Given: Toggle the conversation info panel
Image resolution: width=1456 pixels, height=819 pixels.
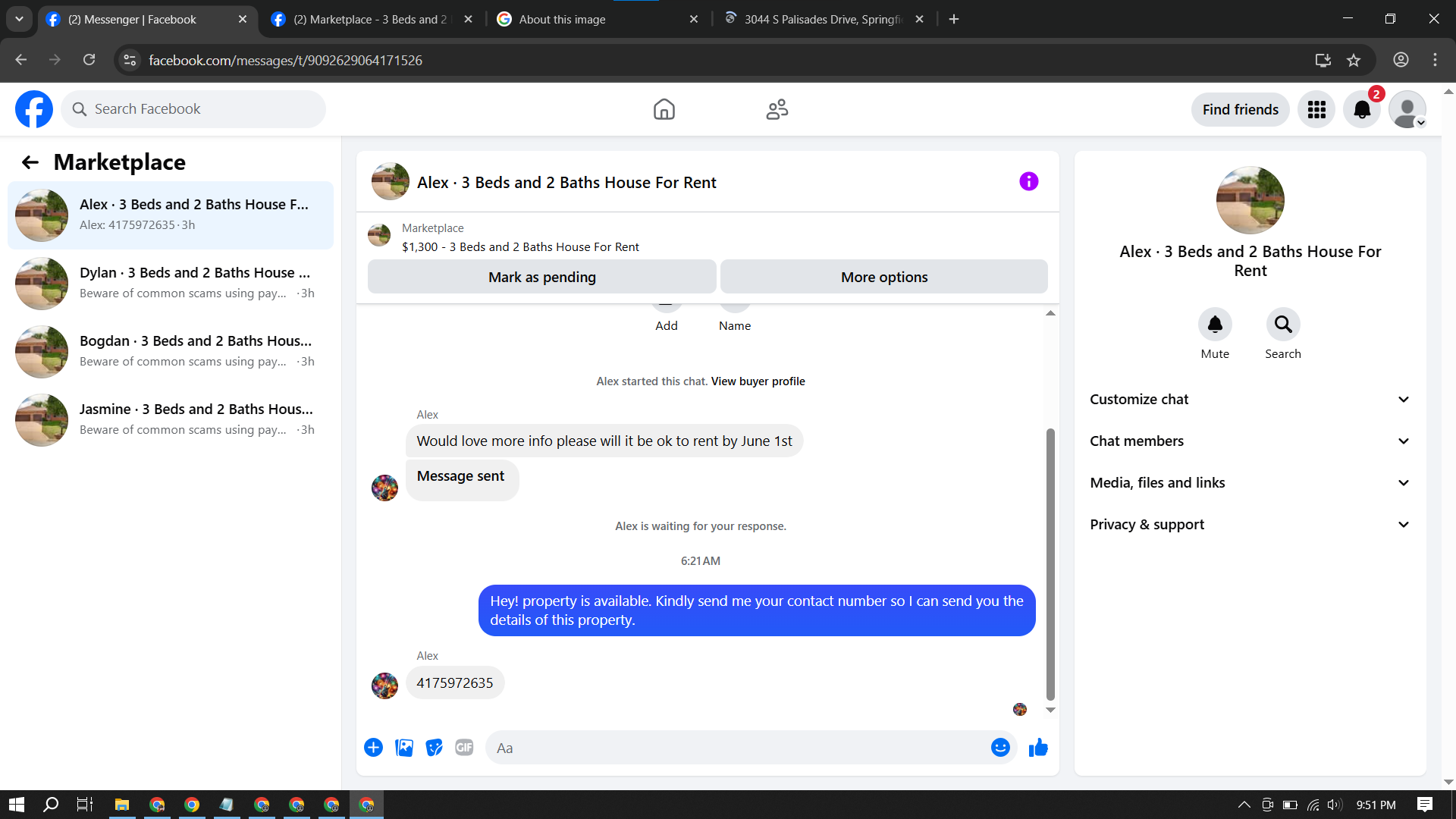Looking at the screenshot, I should 1028,181.
